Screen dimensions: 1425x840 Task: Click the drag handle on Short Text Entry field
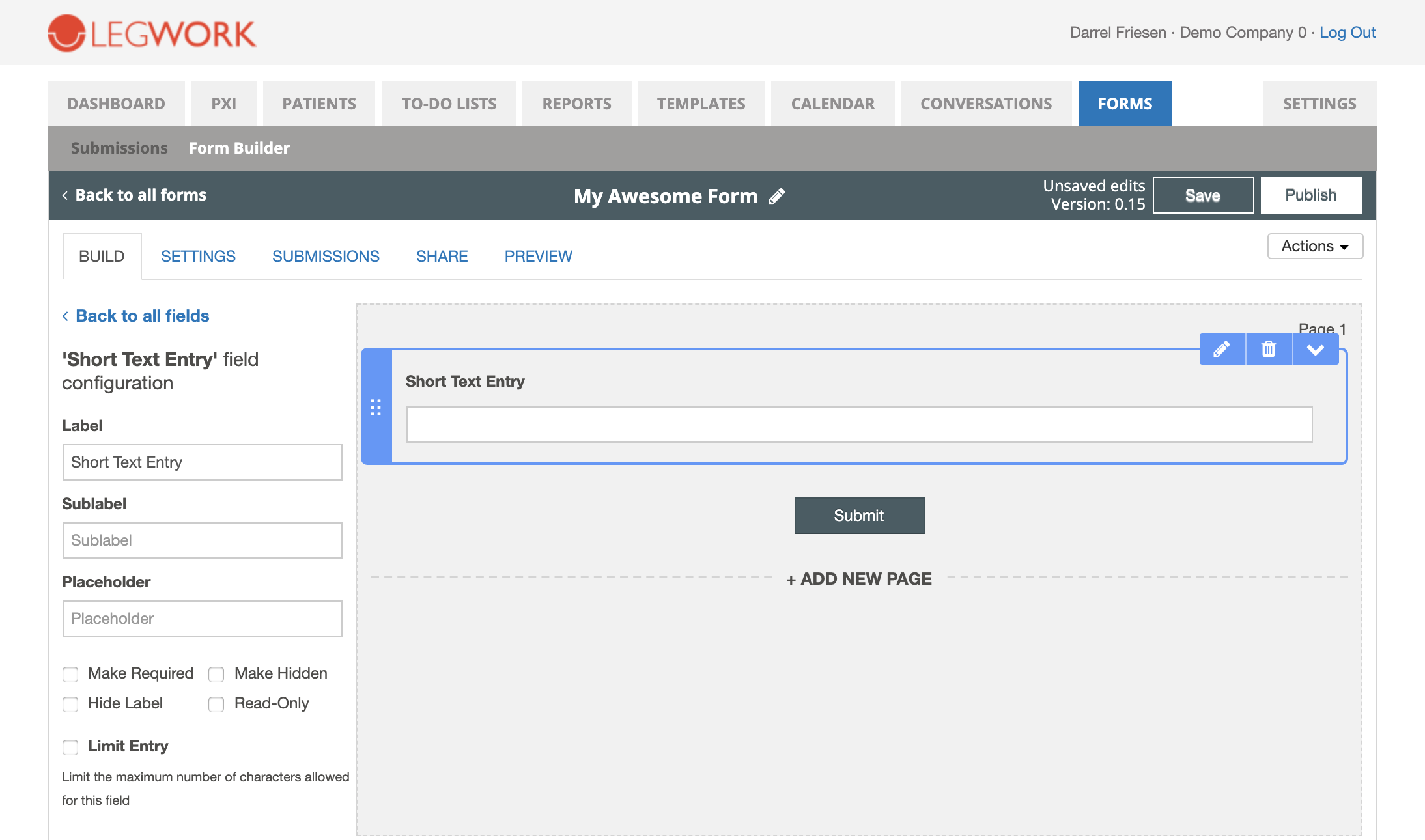(376, 409)
